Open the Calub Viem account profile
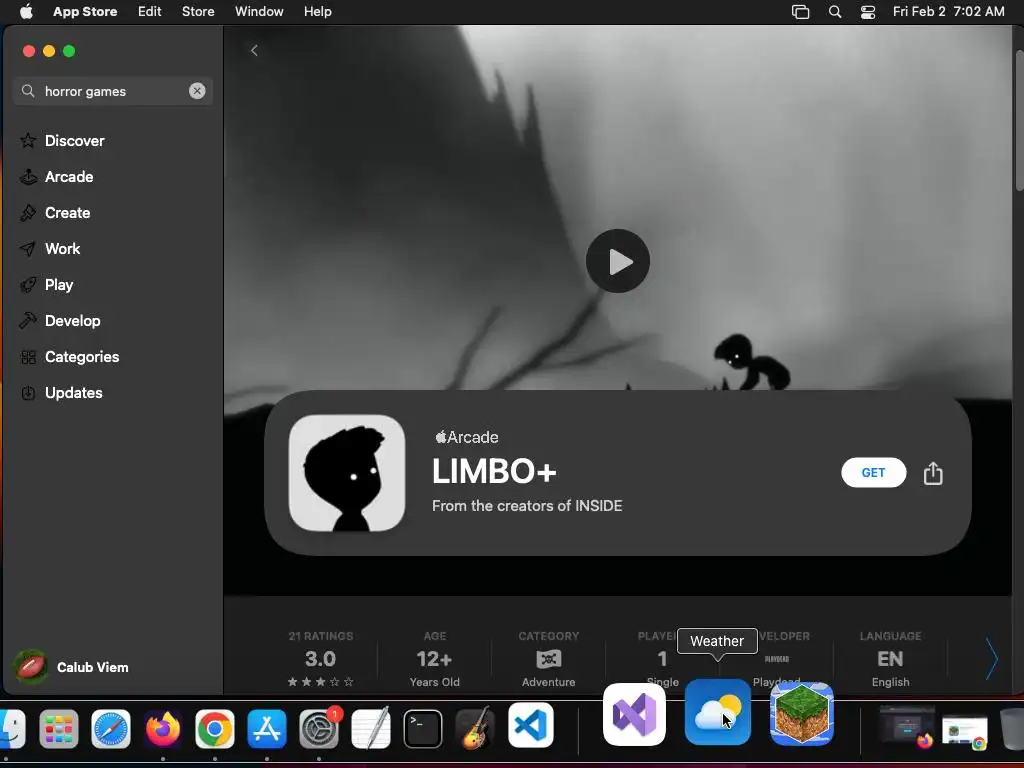 tap(72, 667)
